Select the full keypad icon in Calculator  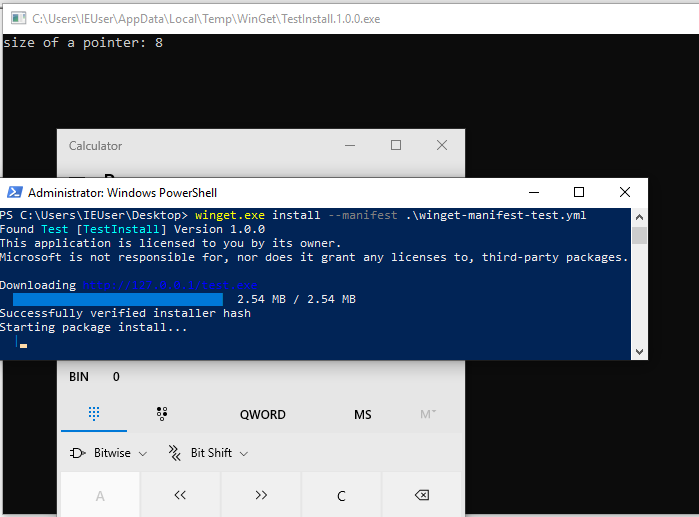(94, 414)
